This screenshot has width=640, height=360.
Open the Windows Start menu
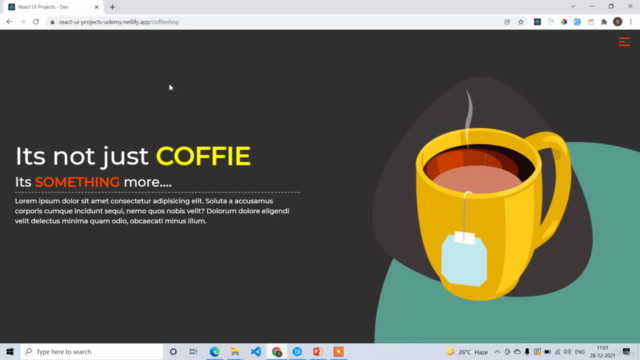click(x=10, y=351)
